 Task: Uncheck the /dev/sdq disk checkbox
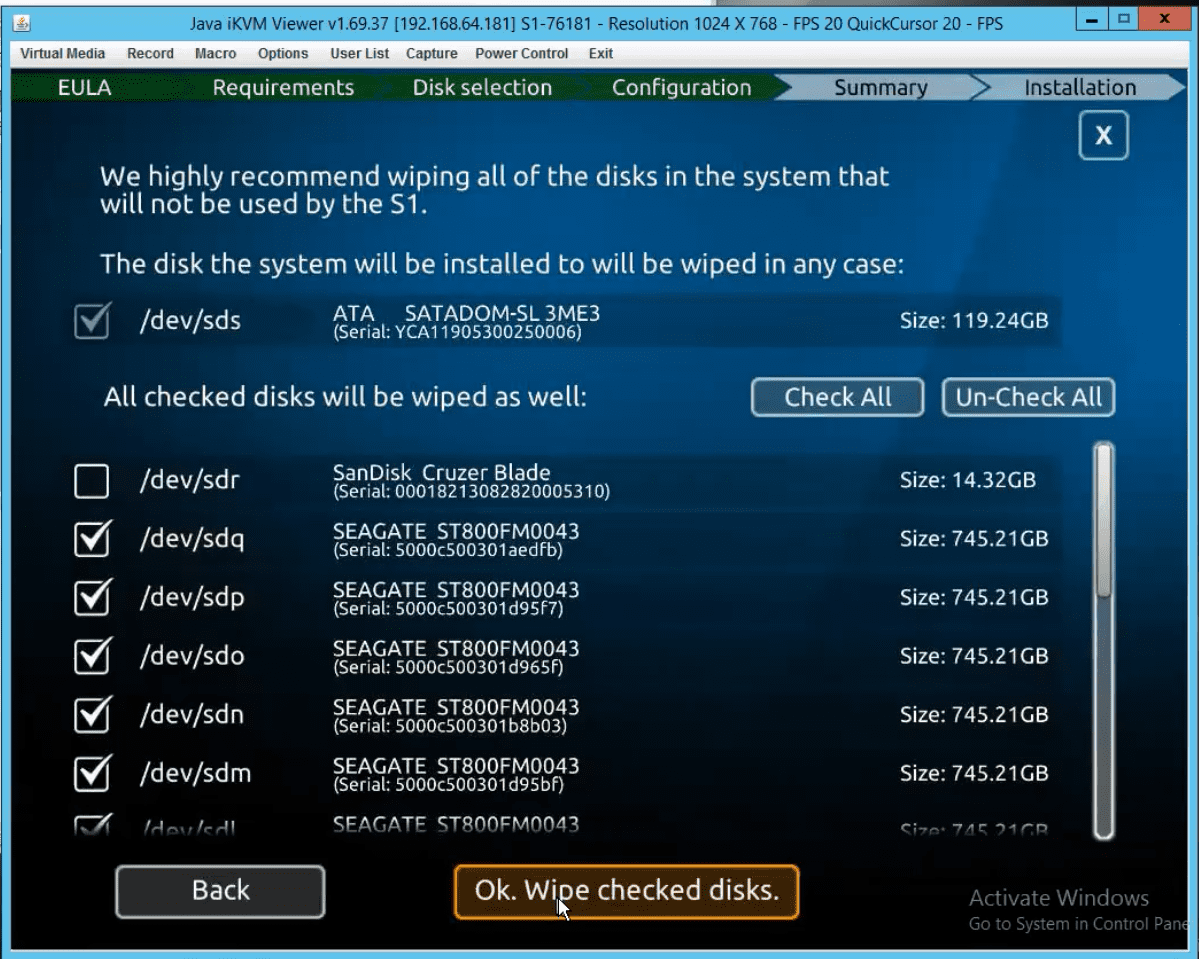92,540
